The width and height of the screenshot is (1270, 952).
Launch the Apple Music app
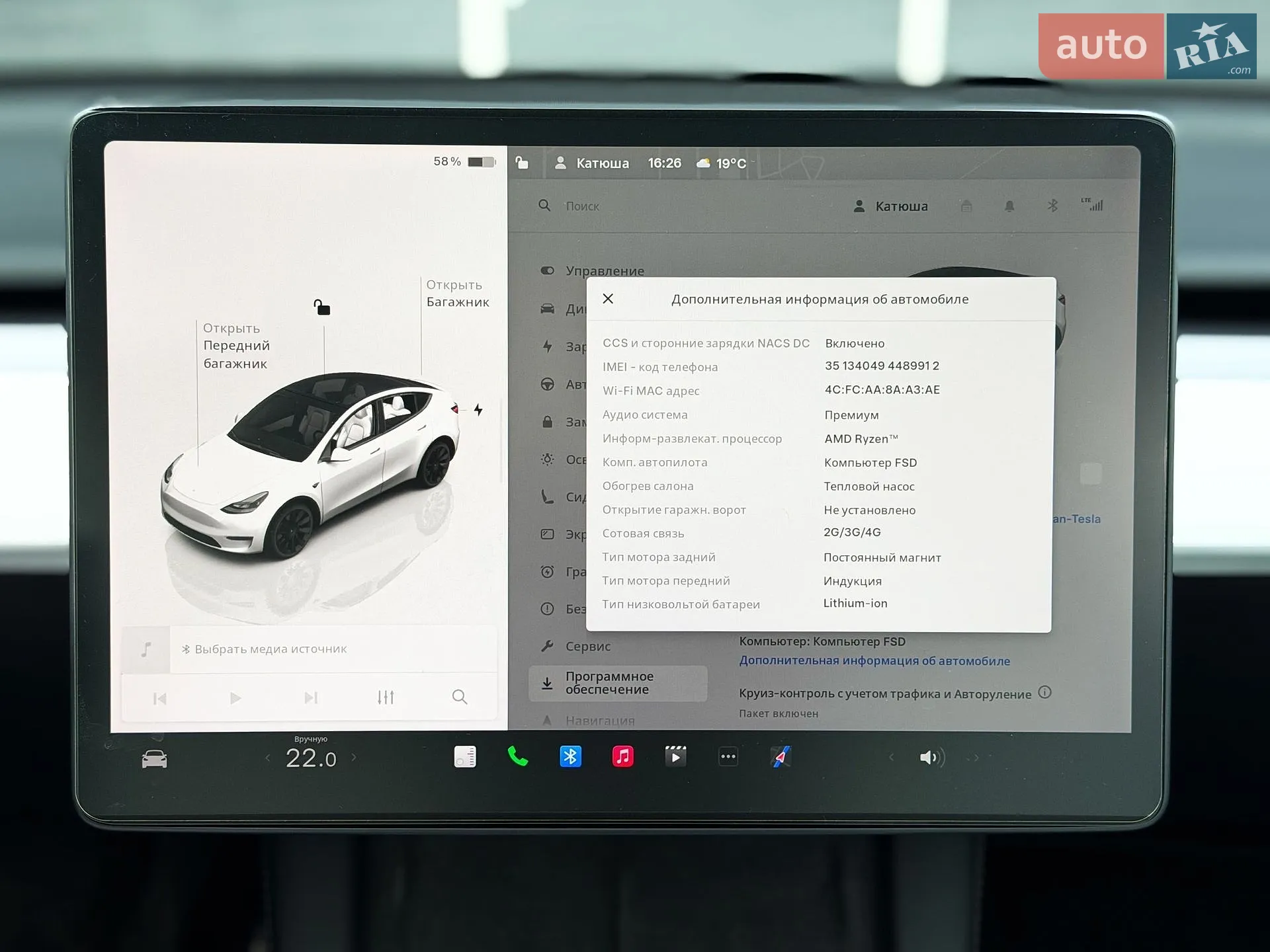[x=622, y=756]
